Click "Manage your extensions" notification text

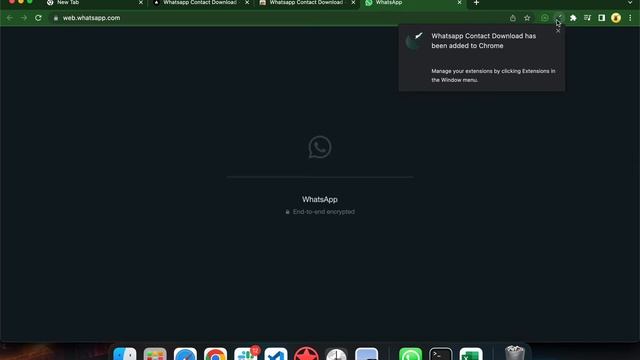pyautogui.click(x=493, y=76)
